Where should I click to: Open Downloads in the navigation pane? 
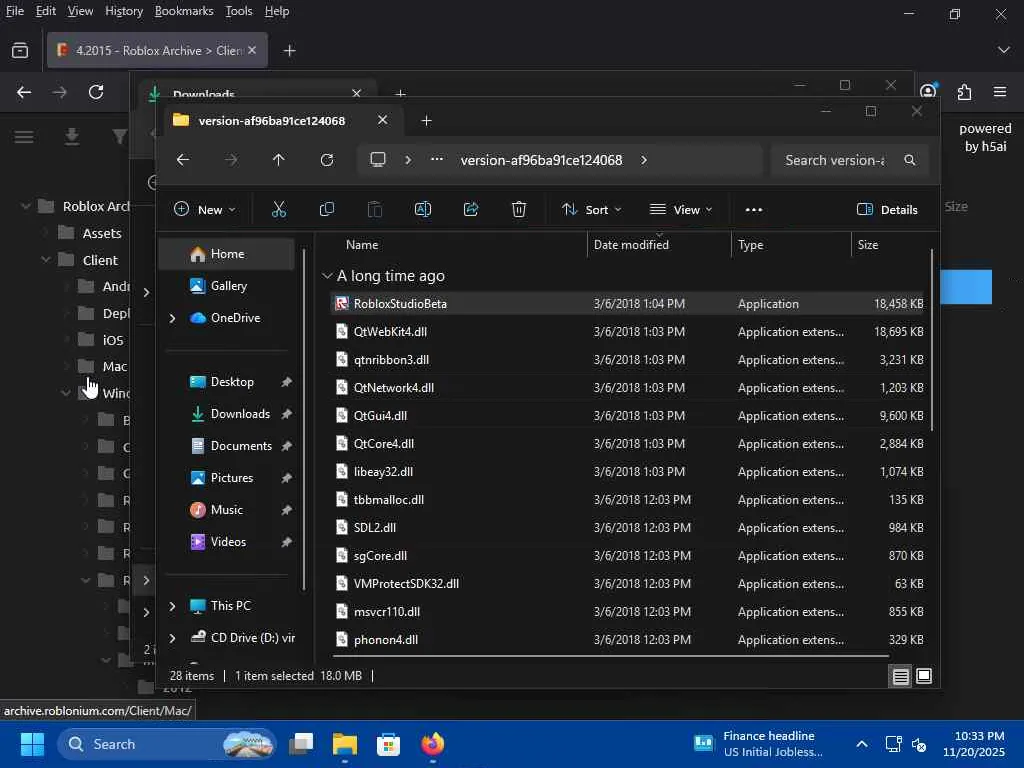[240, 414]
